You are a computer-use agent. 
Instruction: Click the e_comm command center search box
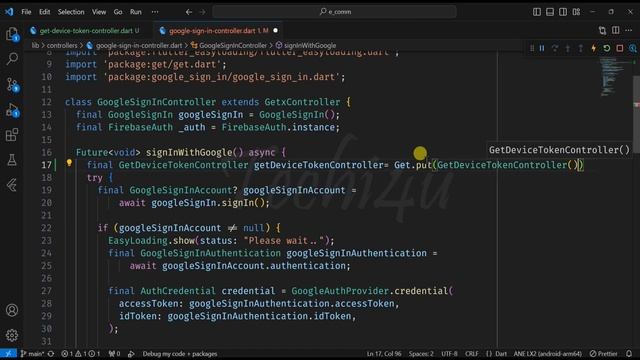click(x=334, y=12)
